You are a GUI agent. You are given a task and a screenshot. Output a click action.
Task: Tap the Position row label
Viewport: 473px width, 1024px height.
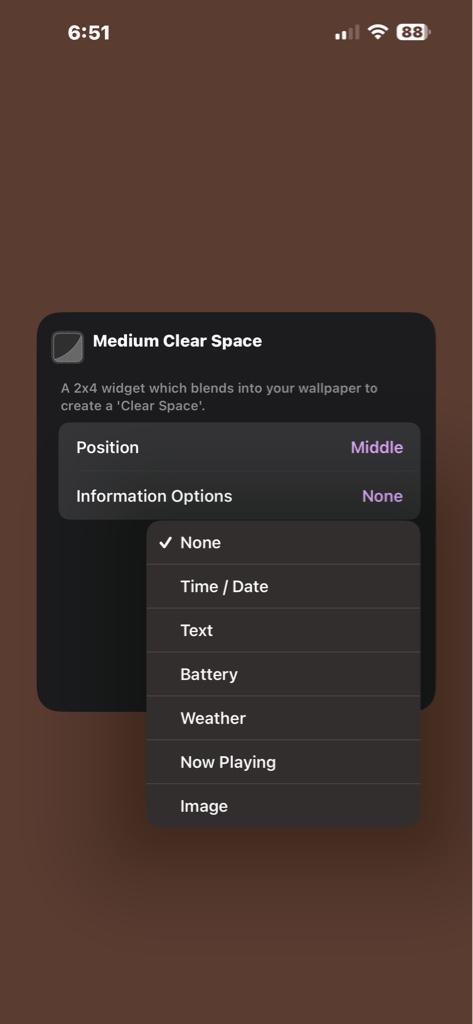click(x=107, y=447)
